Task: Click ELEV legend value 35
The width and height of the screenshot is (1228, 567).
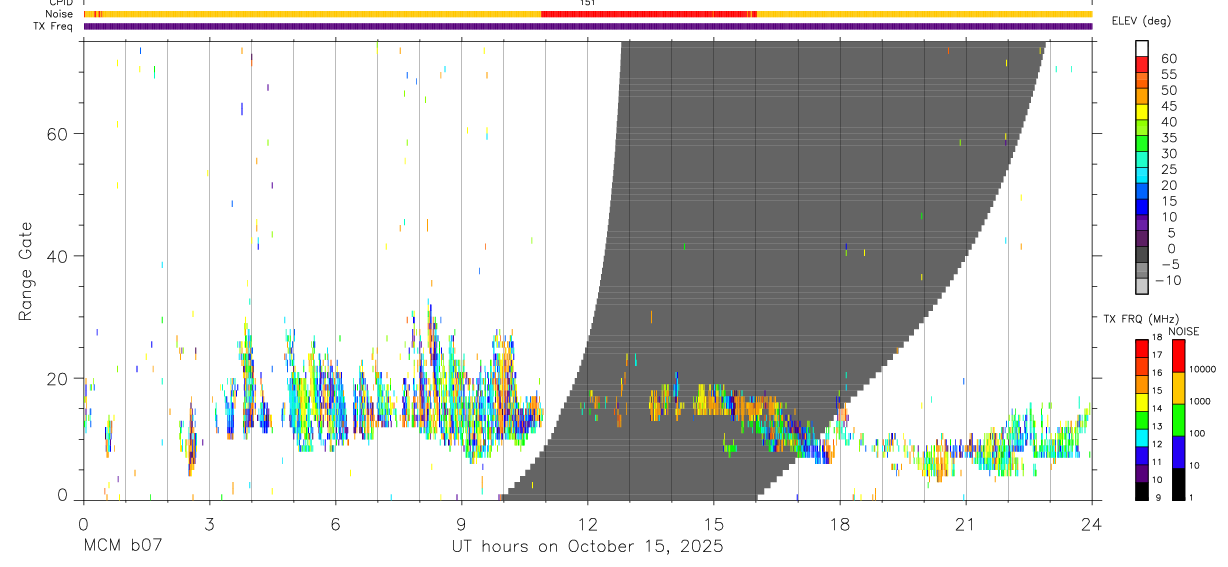Action: click(1169, 138)
